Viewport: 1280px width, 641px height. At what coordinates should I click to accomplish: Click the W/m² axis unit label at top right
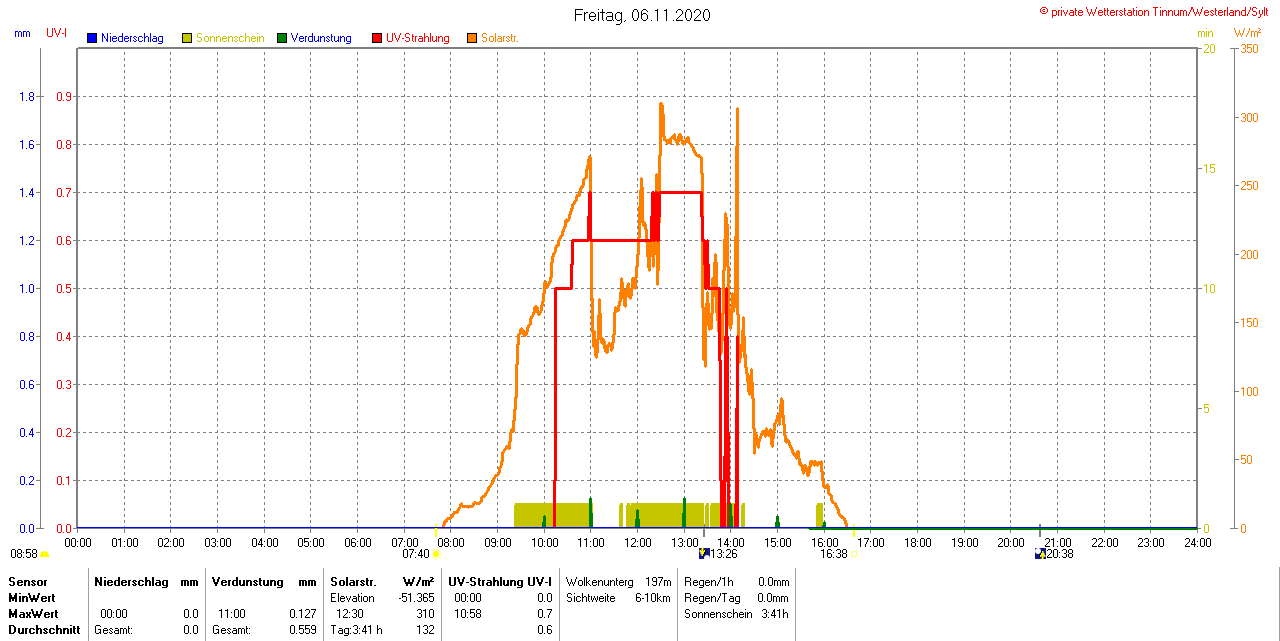tap(1248, 33)
